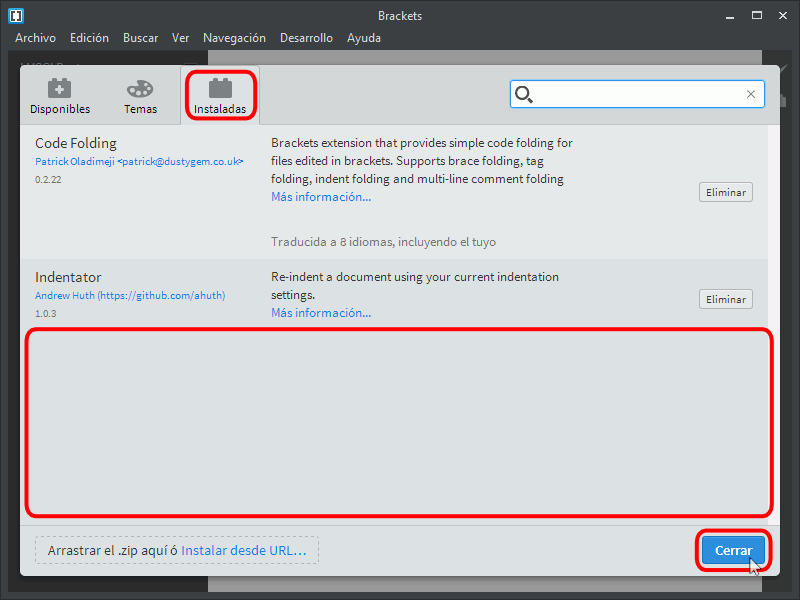Close the dialog with Cerrar
Image resolution: width=800 pixels, height=600 pixels.
point(733,551)
